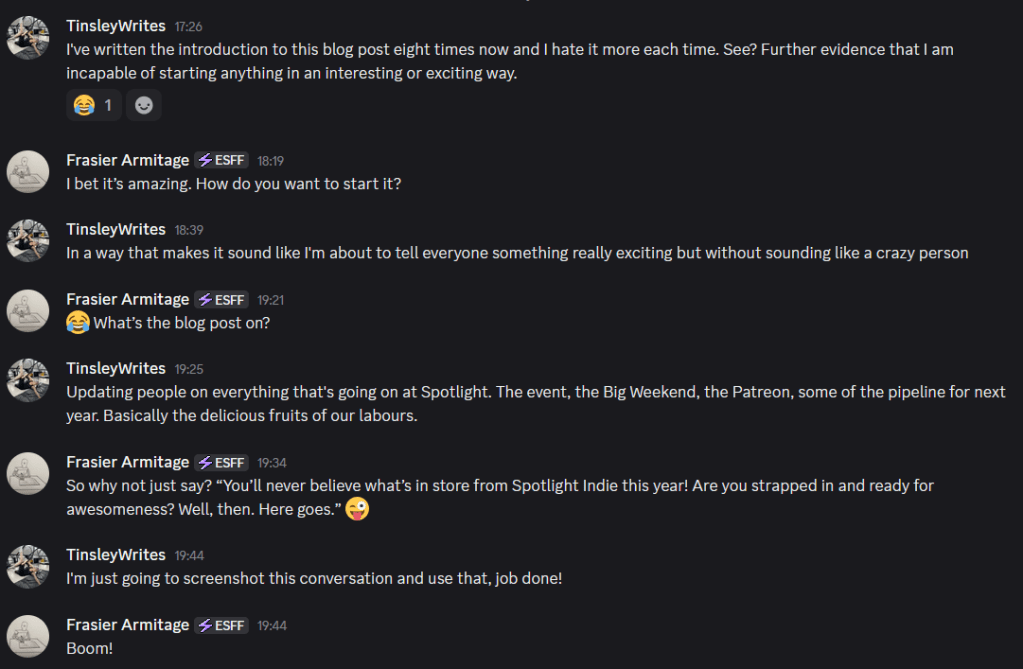Click the TinsleyWrites username at 19:25

(x=116, y=369)
